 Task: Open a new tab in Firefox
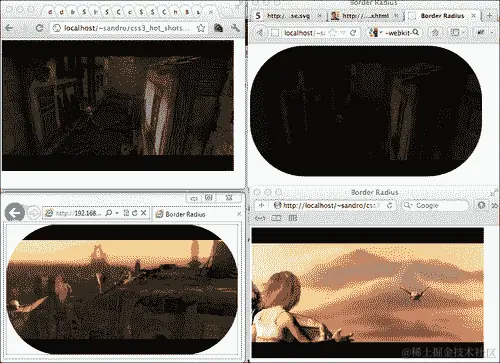(489, 15)
